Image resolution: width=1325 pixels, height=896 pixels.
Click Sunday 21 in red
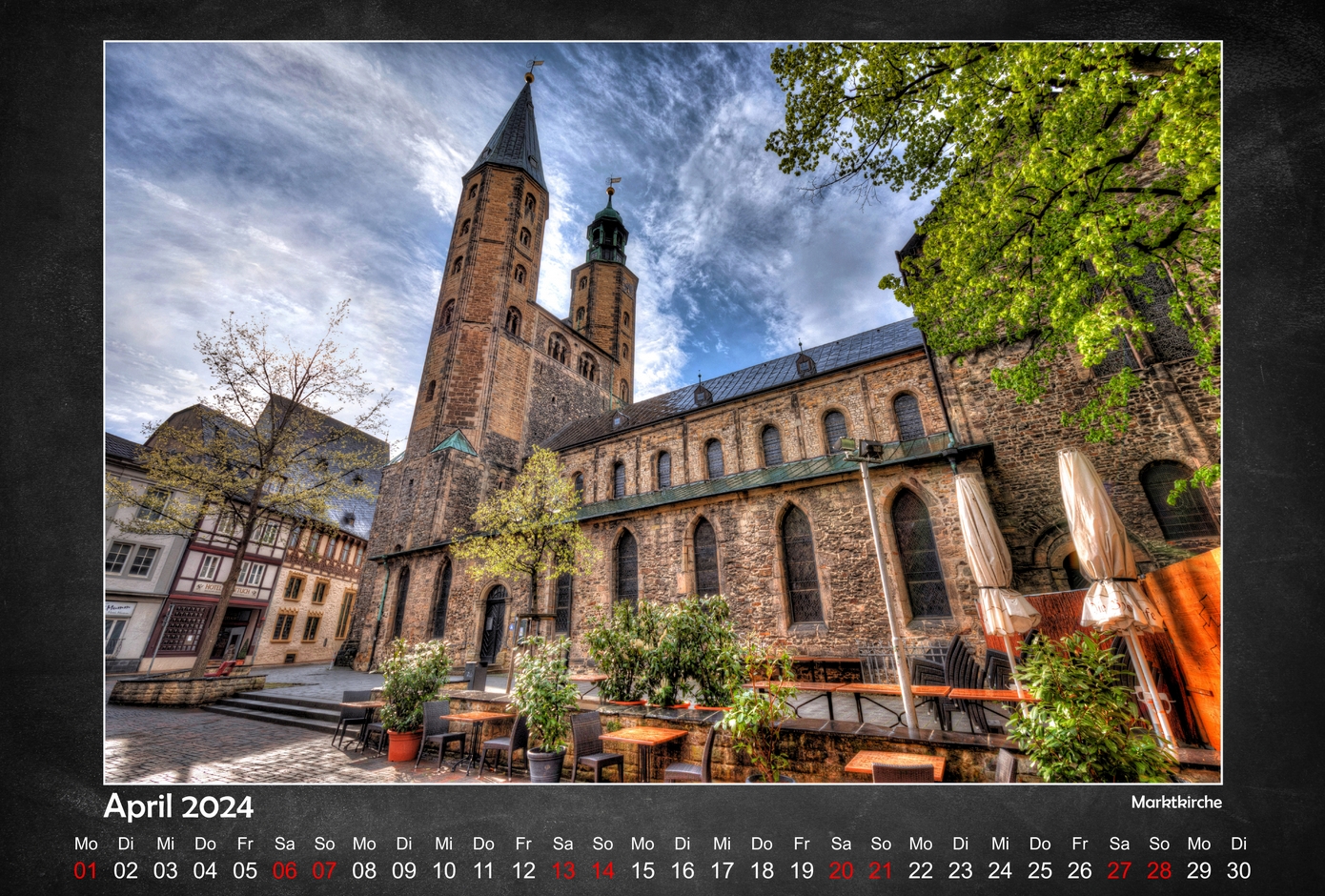point(881,869)
